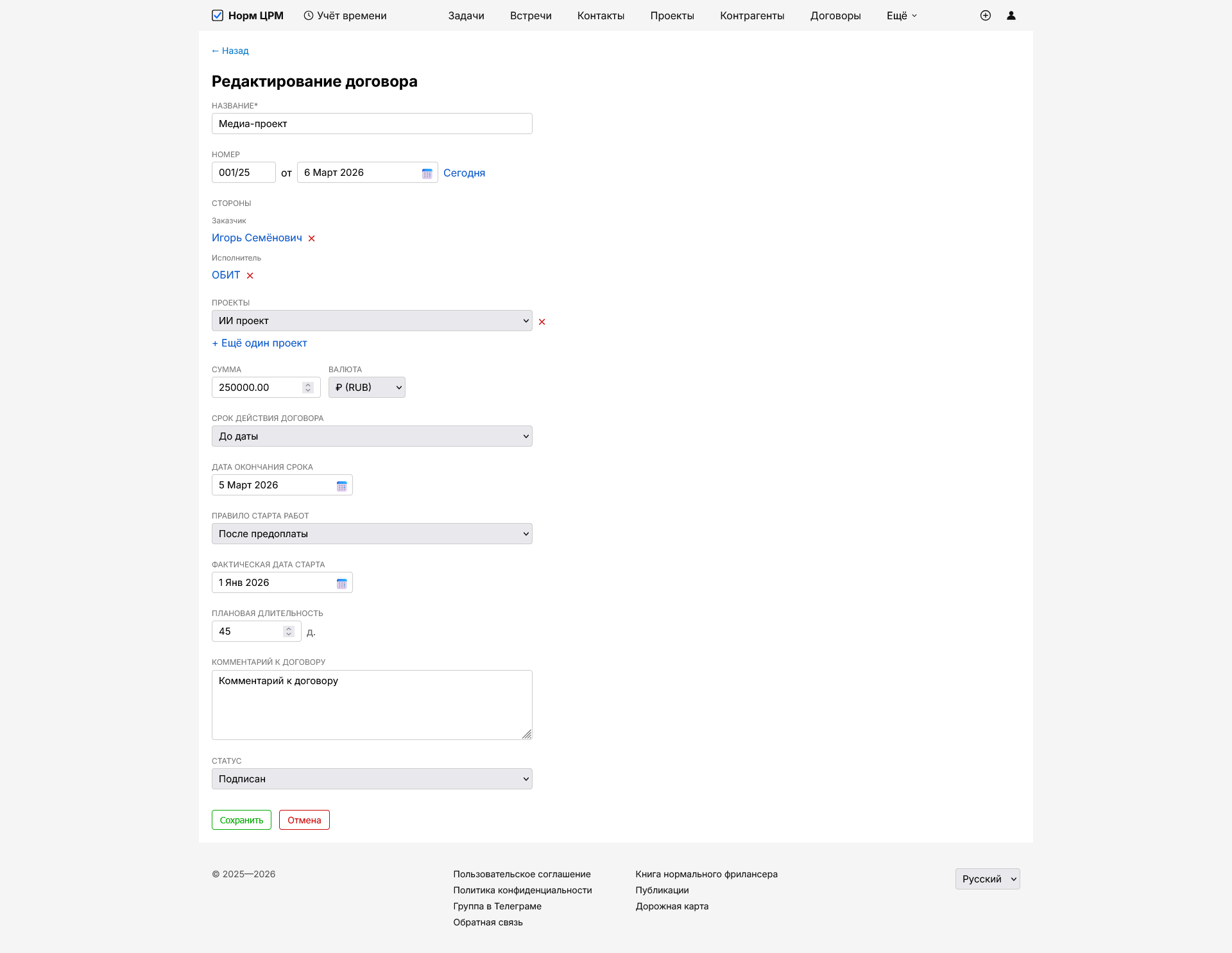Expand the status Подписан dropdown
The image size is (1232, 953).
[x=372, y=779]
